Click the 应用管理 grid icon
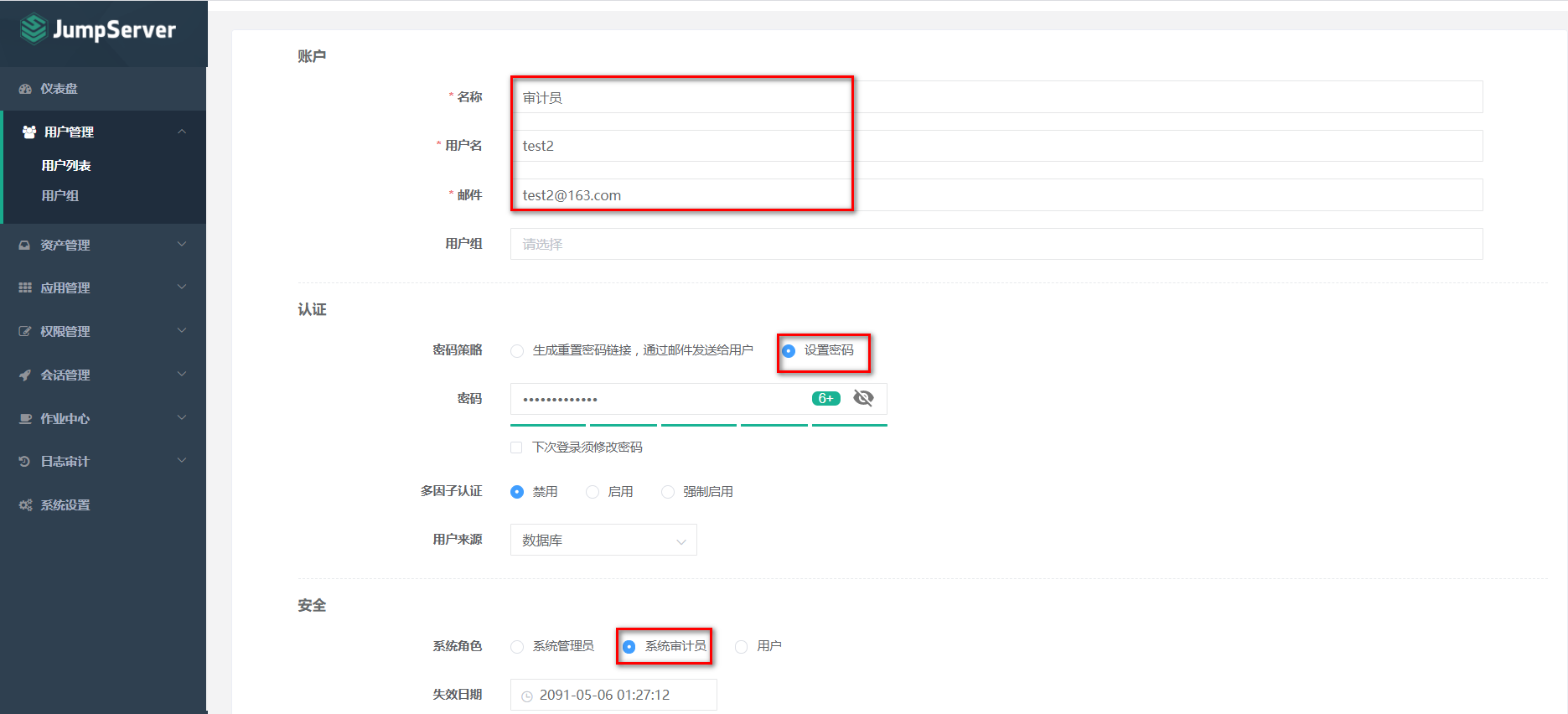Viewport: 1568px width, 714px height. click(x=25, y=288)
